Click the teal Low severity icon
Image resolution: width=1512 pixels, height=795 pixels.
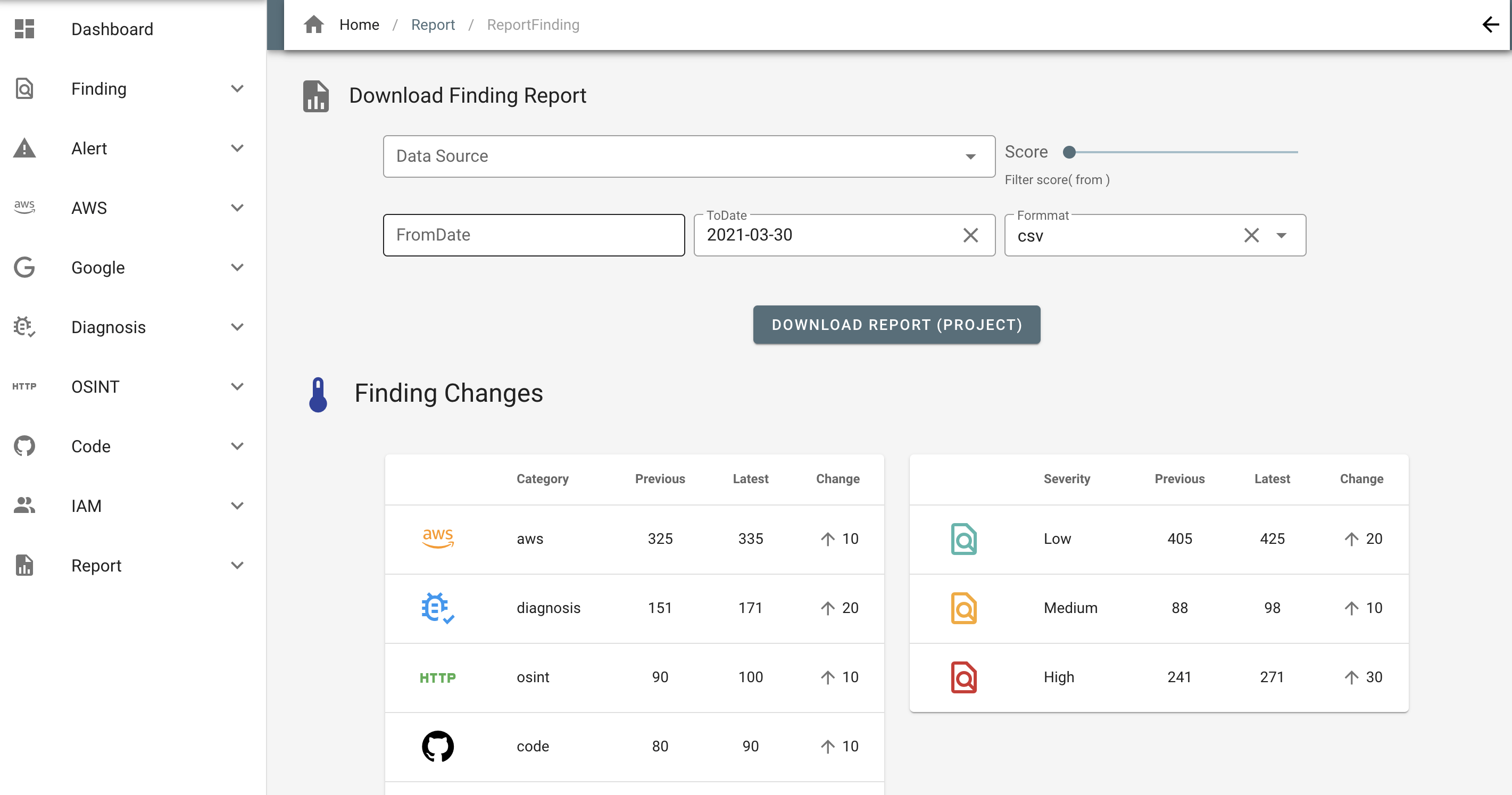tap(963, 539)
